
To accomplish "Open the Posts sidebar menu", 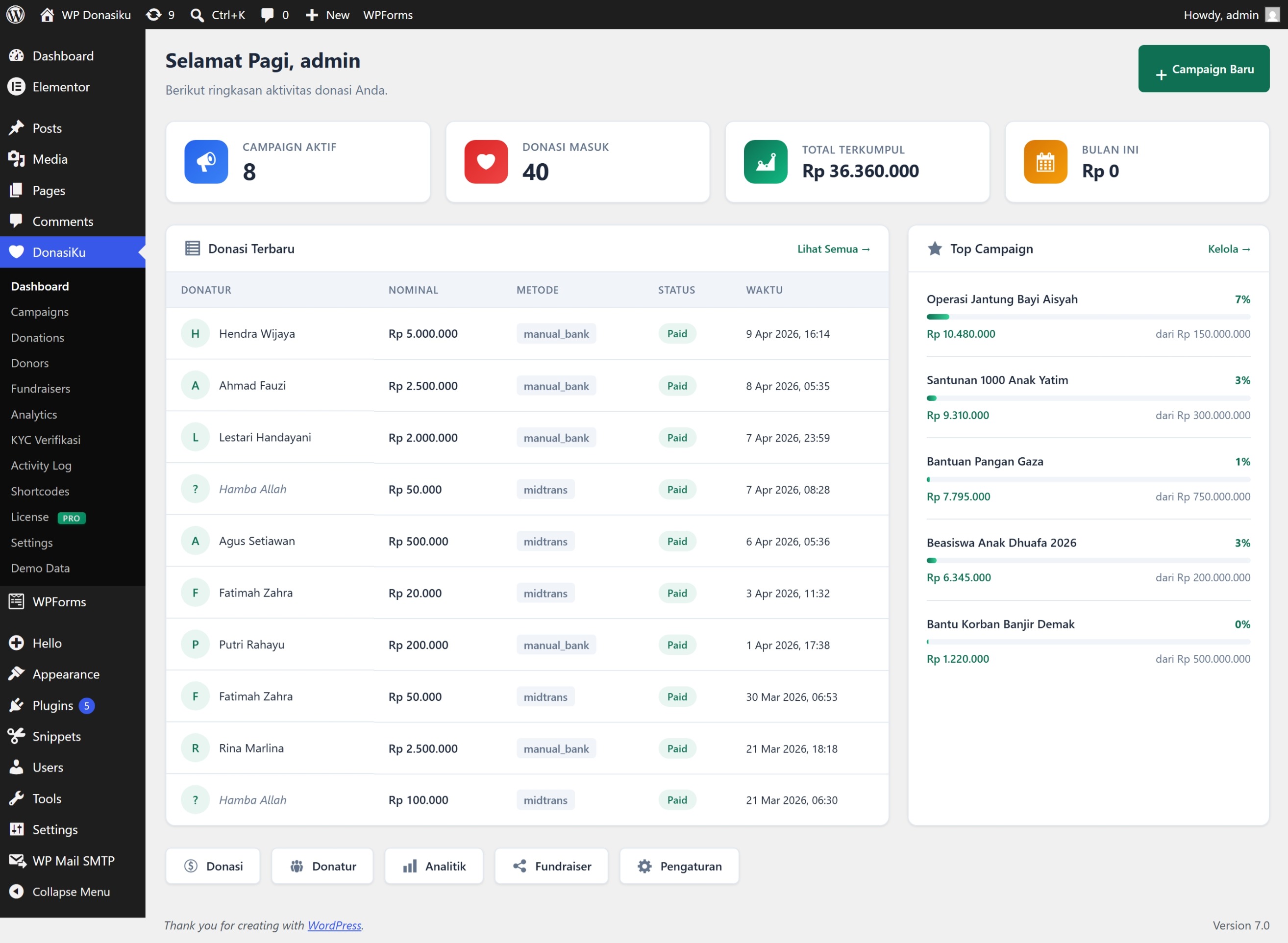I will tap(73, 128).
